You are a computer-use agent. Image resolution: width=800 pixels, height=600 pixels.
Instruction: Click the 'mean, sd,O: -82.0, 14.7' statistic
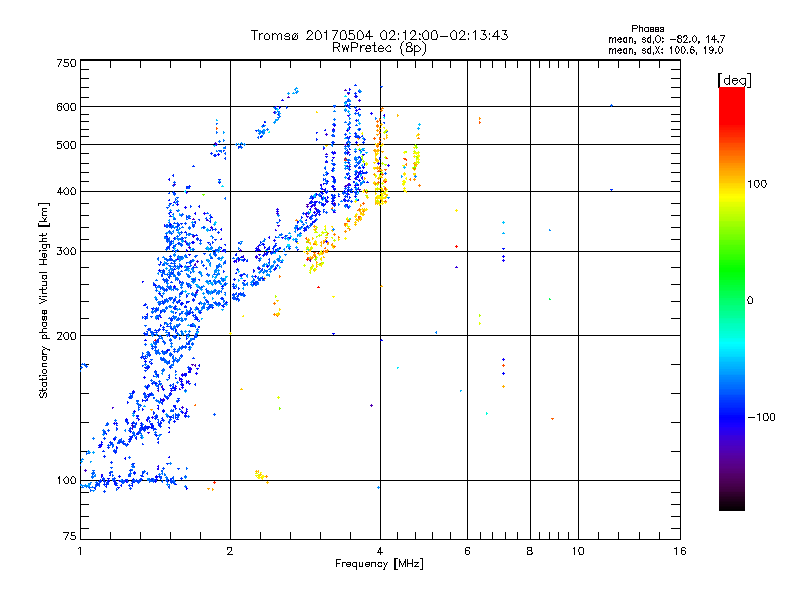666,39
